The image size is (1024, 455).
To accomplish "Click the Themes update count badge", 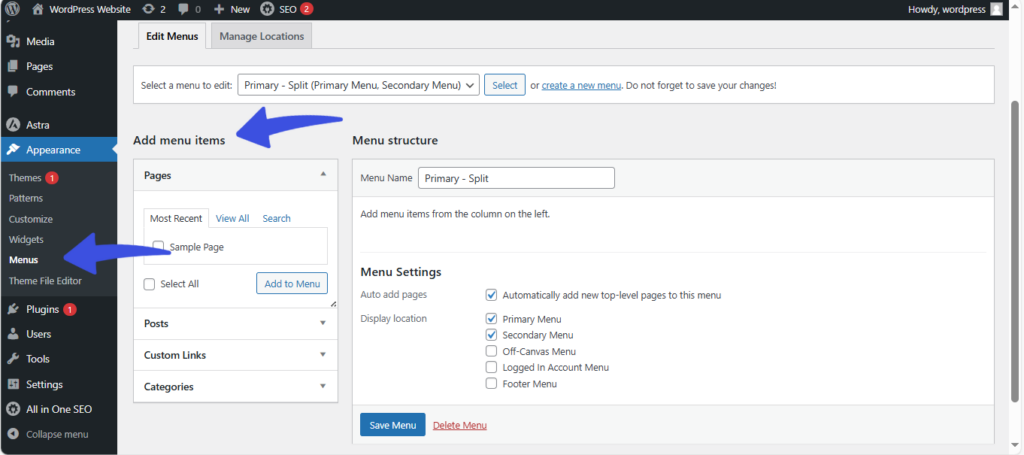I will pyautogui.click(x=52, y=178).
